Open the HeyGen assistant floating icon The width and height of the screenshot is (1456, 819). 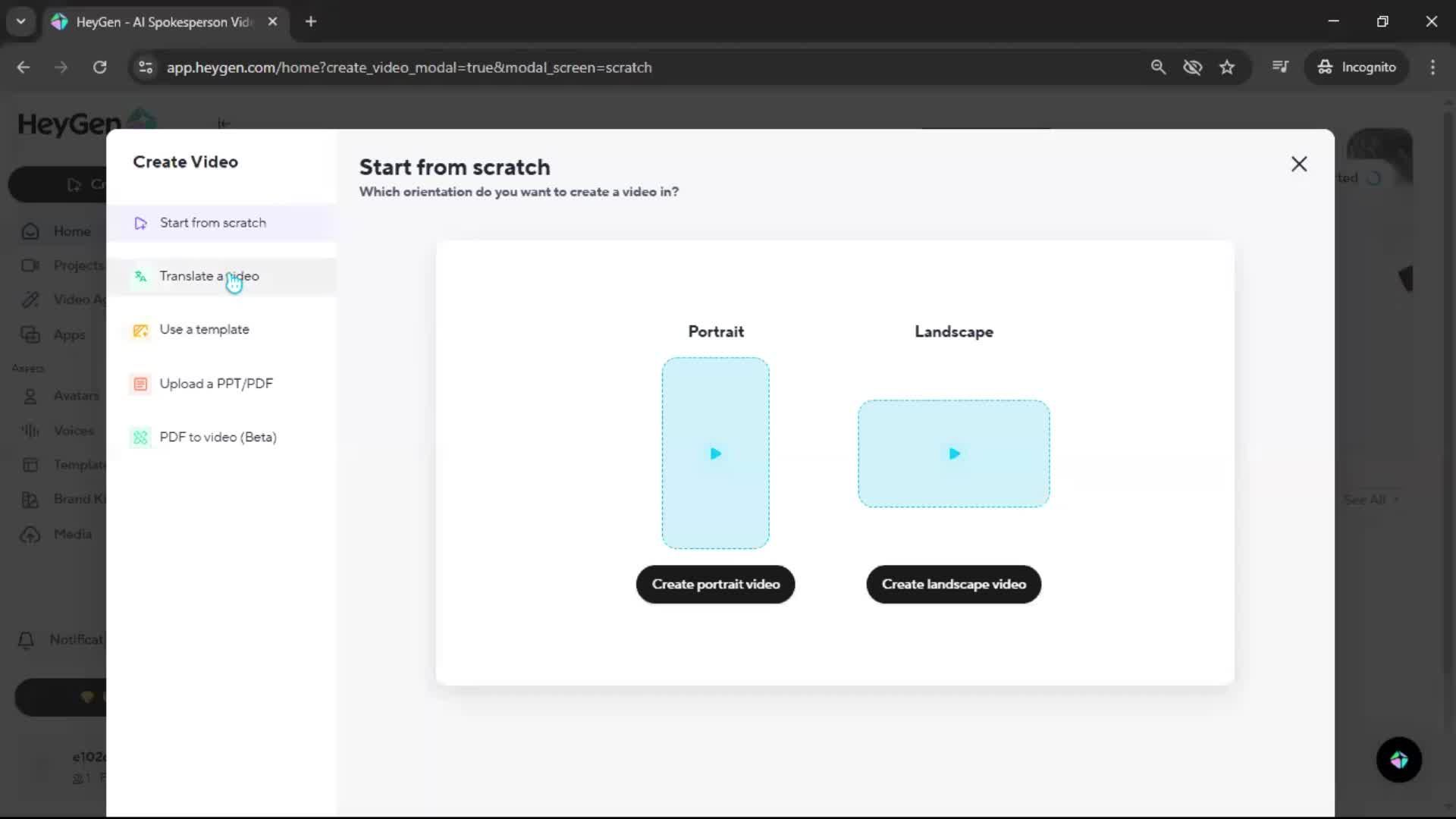pos(1398,759)
